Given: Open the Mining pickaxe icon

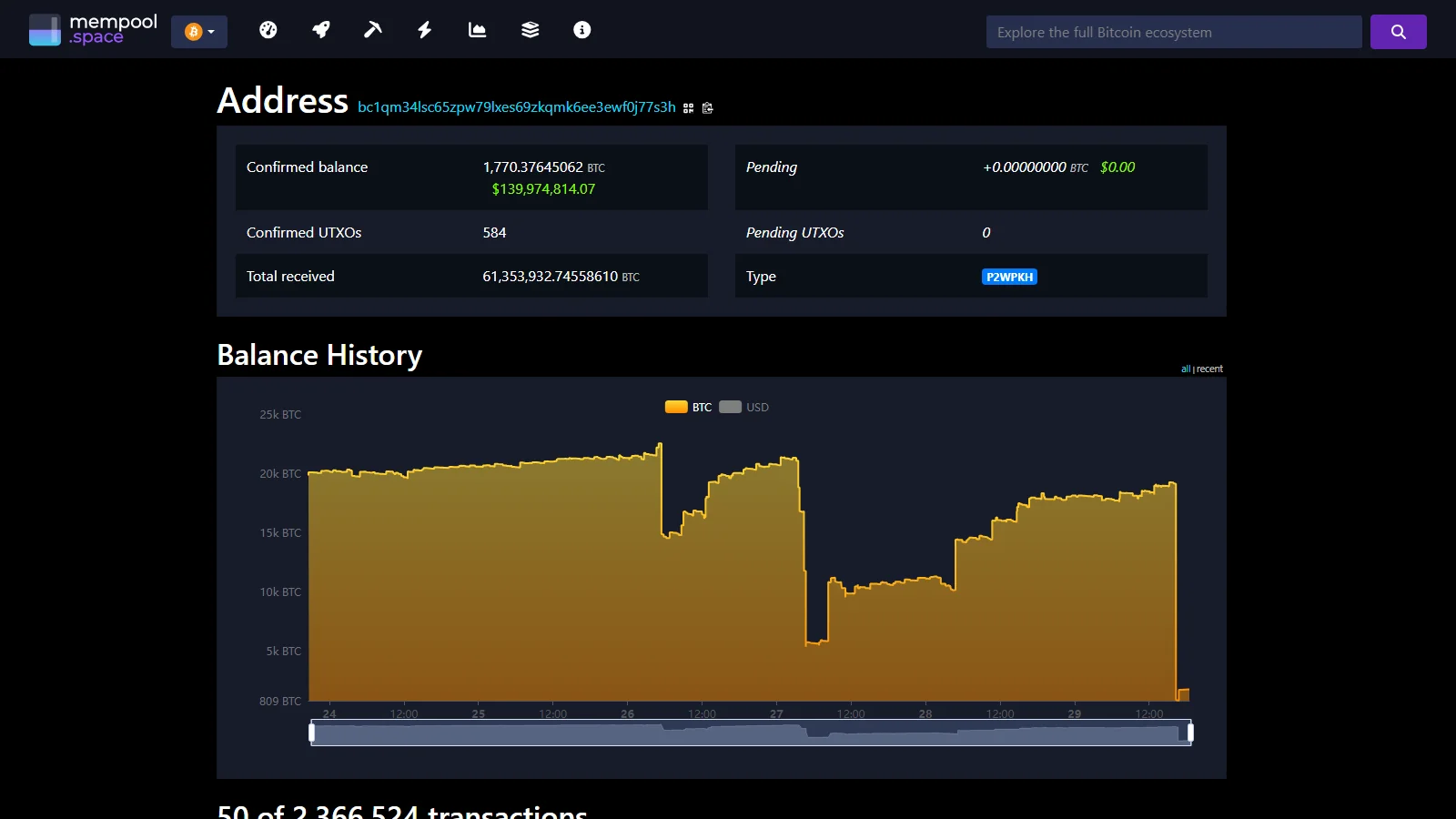Looking at the screenshot, I should [x=372, y=30].
